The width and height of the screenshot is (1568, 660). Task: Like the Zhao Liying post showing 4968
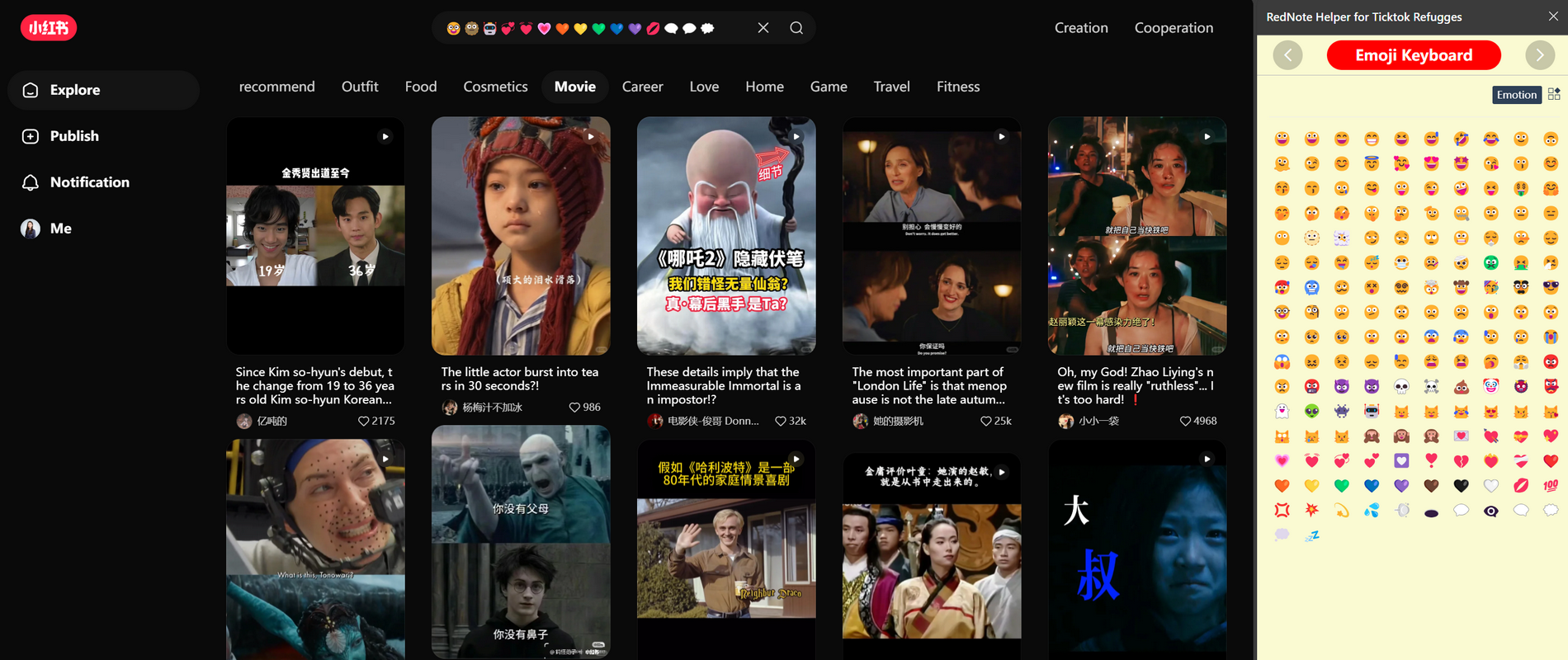(x=1185, y=421)
